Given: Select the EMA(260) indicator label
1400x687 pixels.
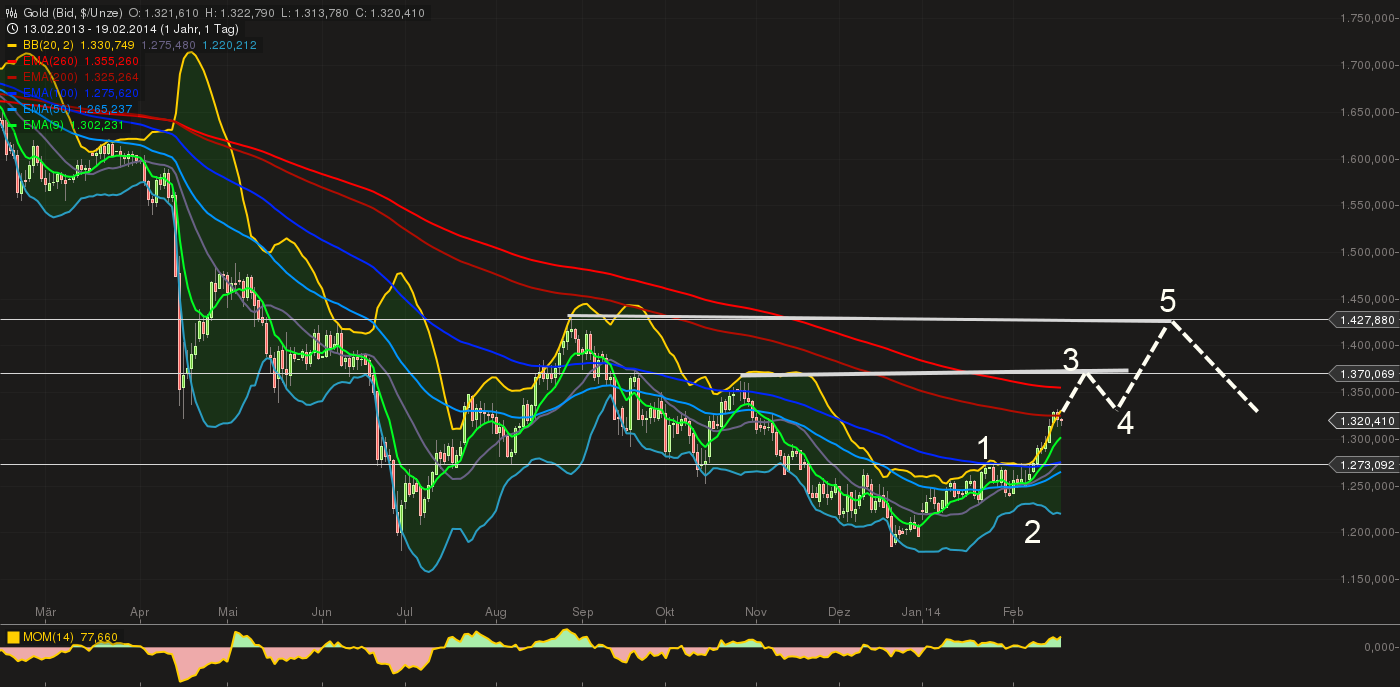Looking at the screenshot, I should tap(47, 61).
